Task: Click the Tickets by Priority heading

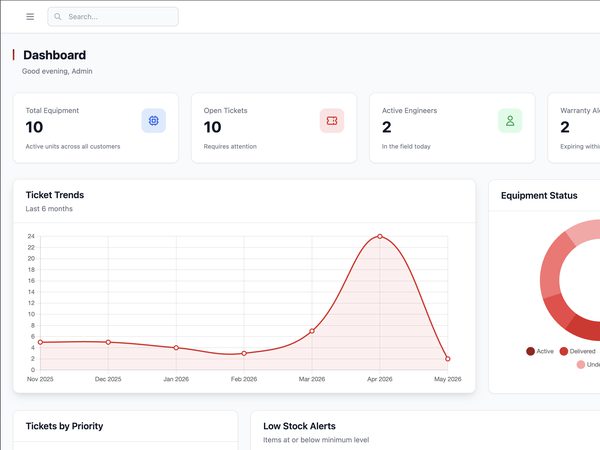Action: [x=64, y=426]
